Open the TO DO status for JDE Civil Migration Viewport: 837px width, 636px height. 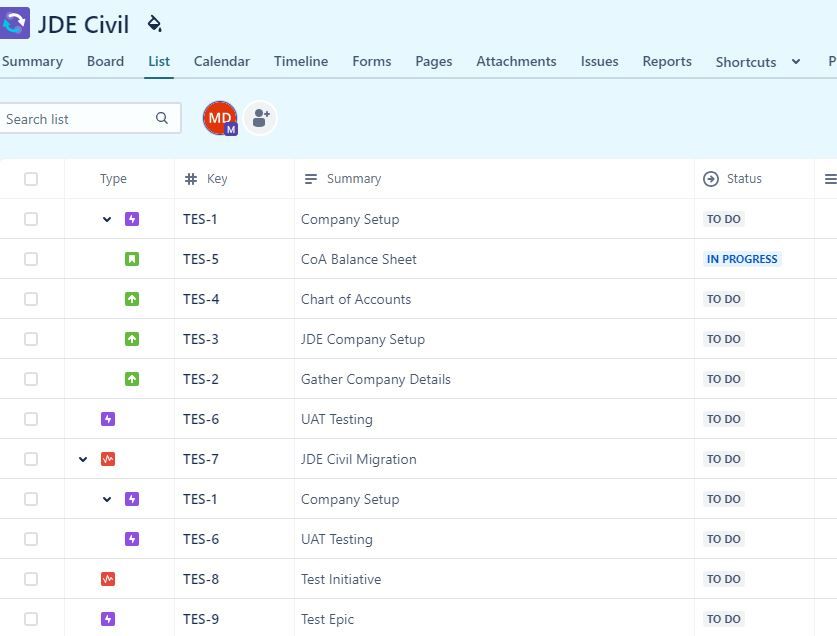(x=724, y=459)
